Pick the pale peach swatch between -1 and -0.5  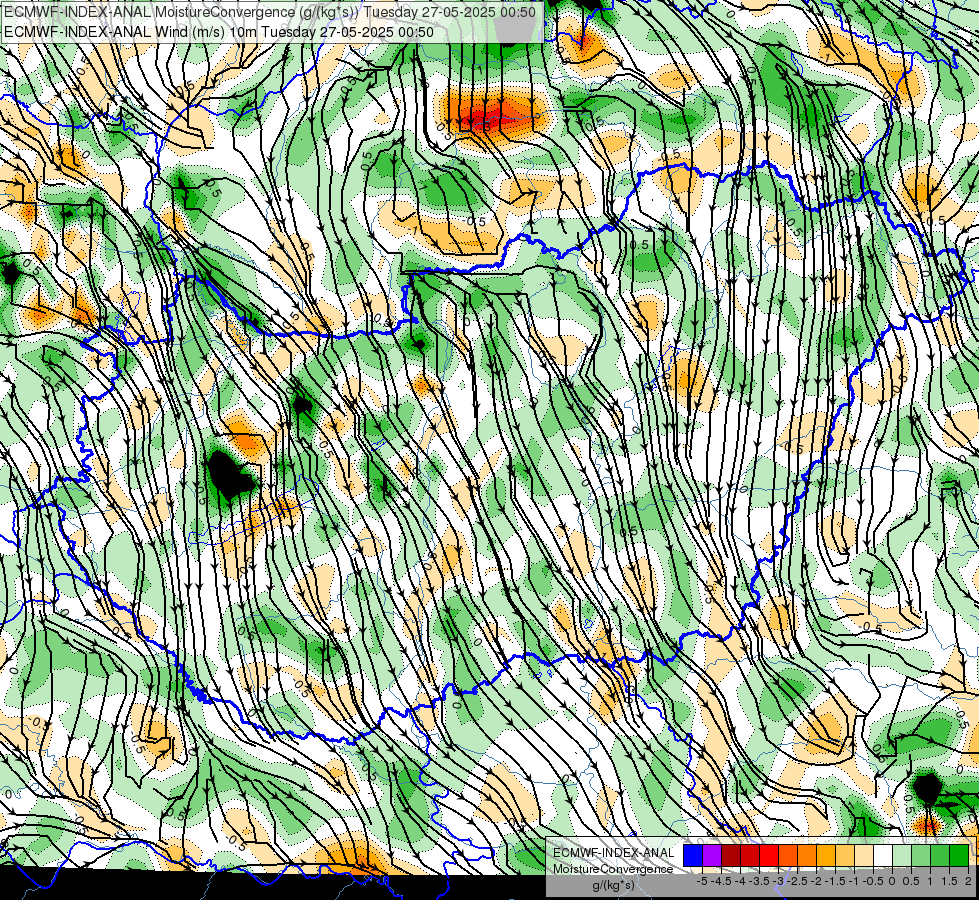(864, 856)
